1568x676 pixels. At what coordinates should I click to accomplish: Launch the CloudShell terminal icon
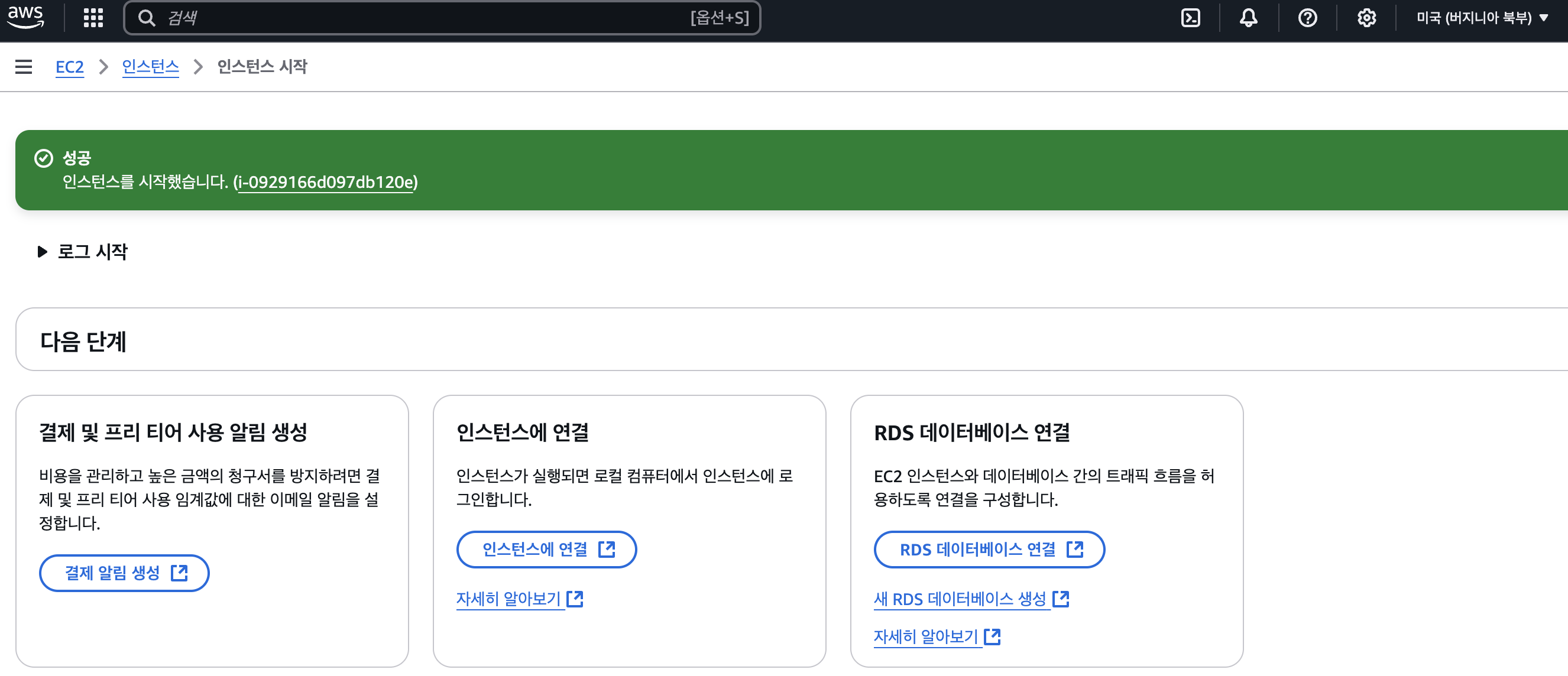click(x=1190, y=18)
